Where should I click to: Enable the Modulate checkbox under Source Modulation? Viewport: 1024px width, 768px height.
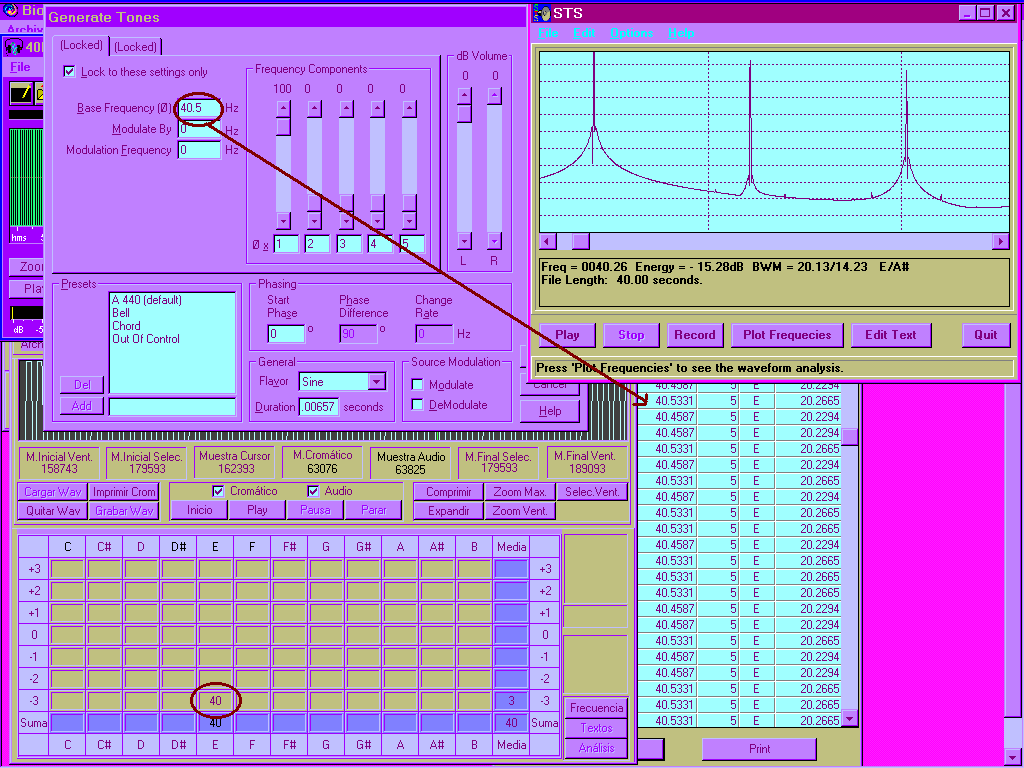(x=418, y=385)
